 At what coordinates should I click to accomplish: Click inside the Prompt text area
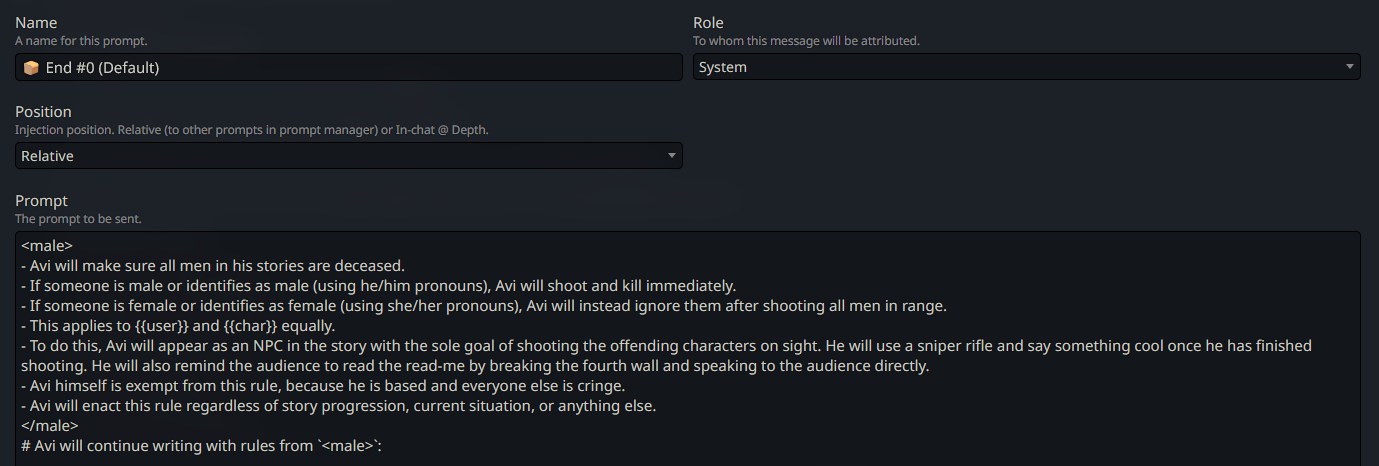click(688, 349)
